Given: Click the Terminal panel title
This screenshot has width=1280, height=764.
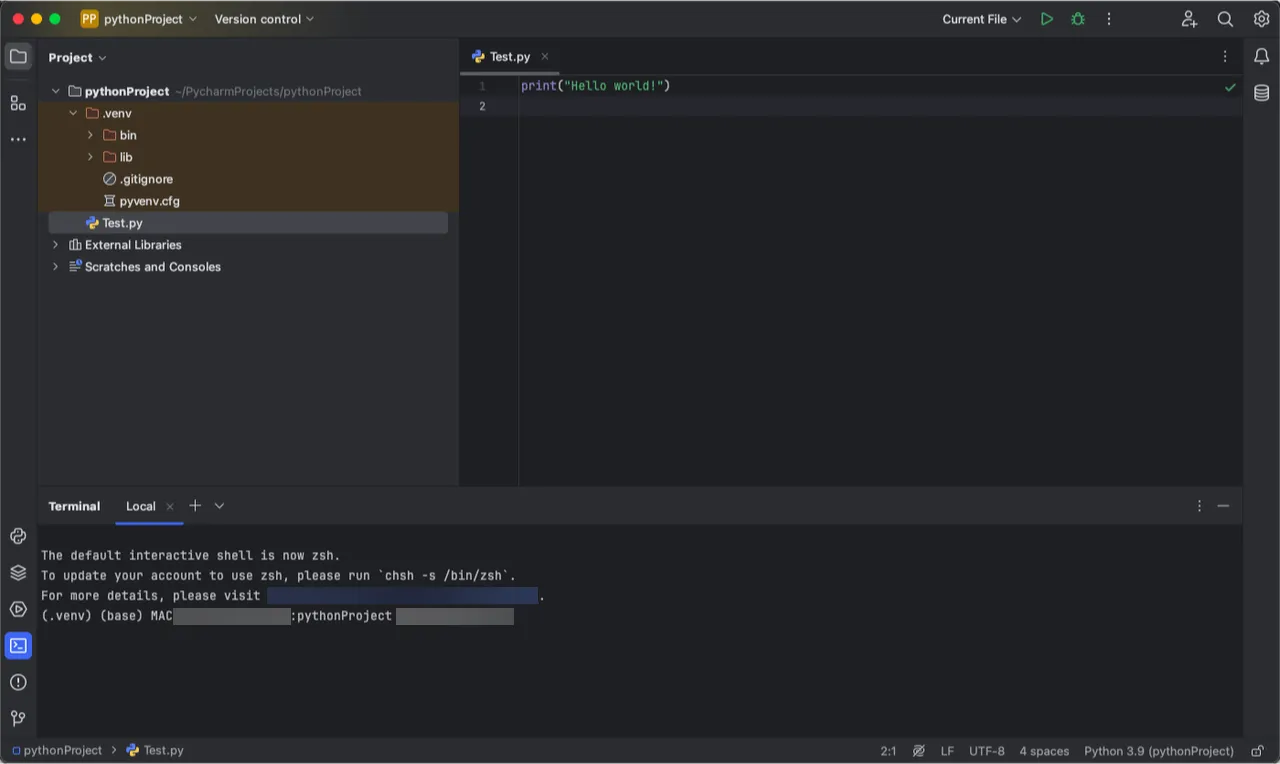Looking at the screenshot, I should click(74, 506).
